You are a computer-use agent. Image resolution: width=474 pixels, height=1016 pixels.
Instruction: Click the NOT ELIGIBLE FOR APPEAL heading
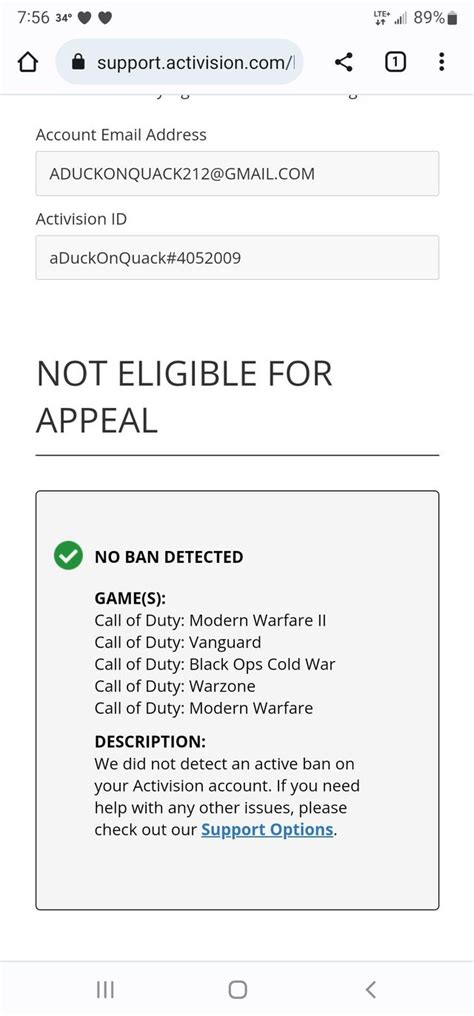(x=185, y=397)
